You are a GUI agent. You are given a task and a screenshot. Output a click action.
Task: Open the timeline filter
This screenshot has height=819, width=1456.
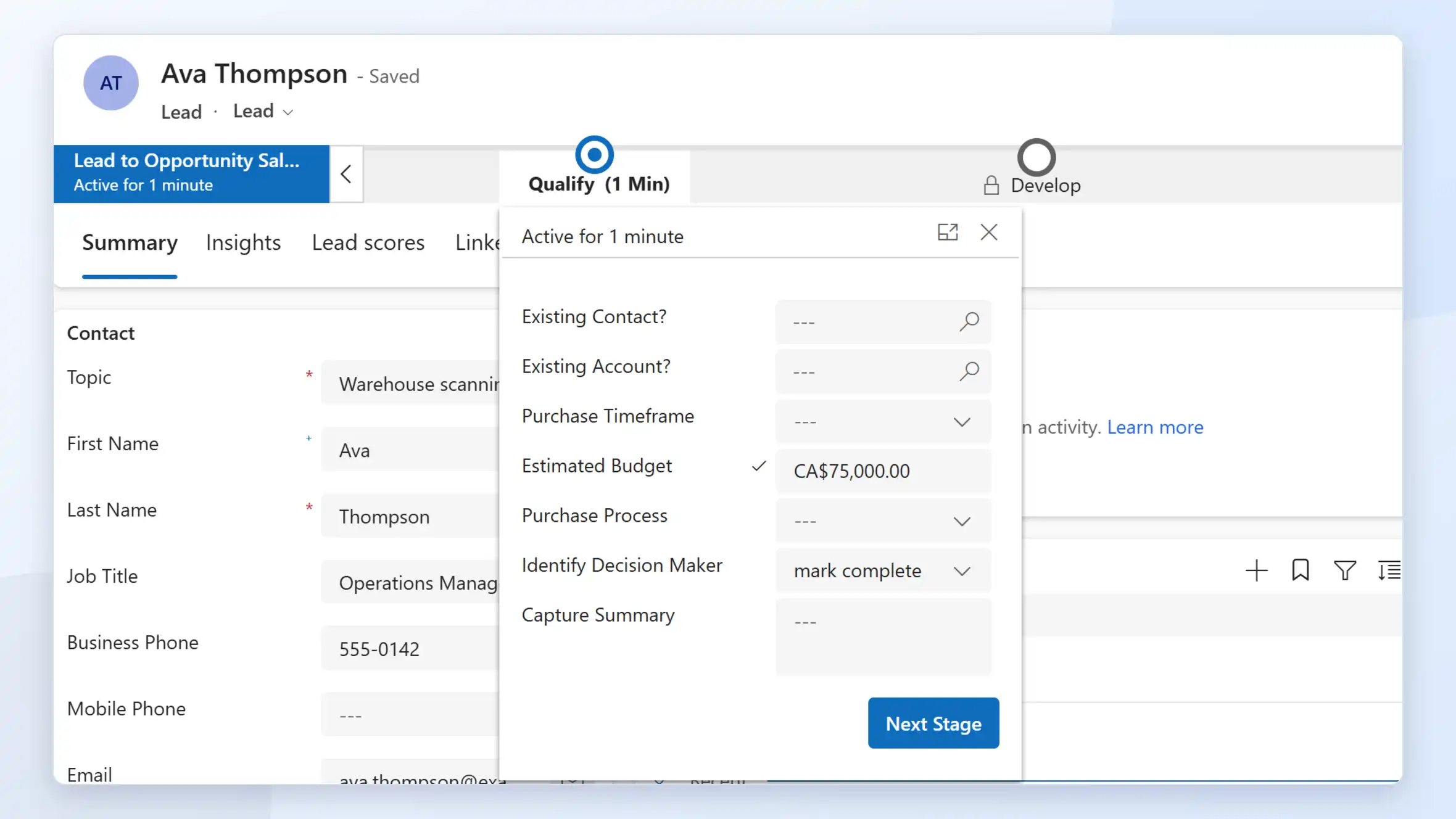[x=1345, y=570]
